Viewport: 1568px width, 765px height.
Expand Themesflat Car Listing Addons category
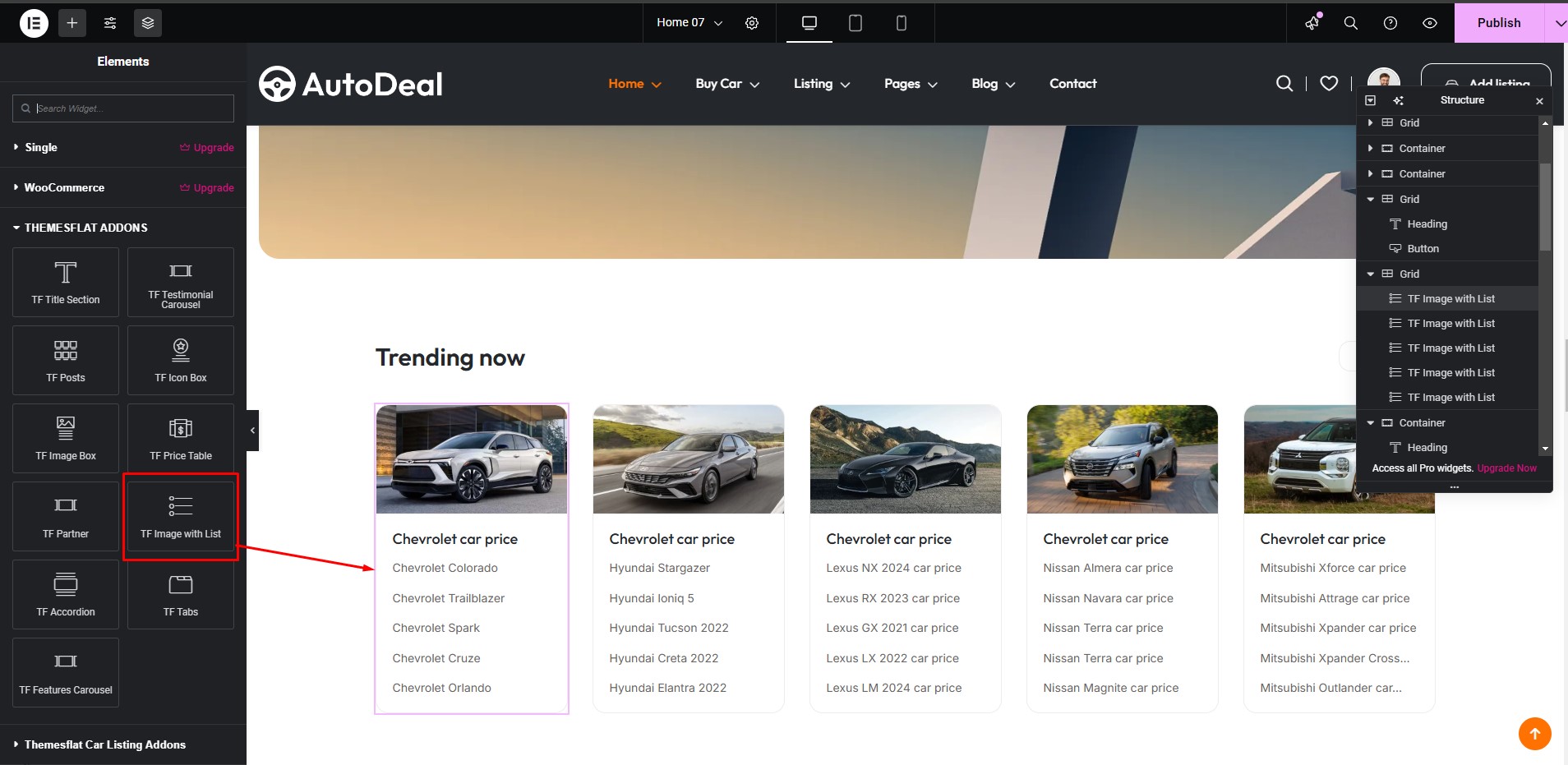pyautogui.click(x=123, y=744)
